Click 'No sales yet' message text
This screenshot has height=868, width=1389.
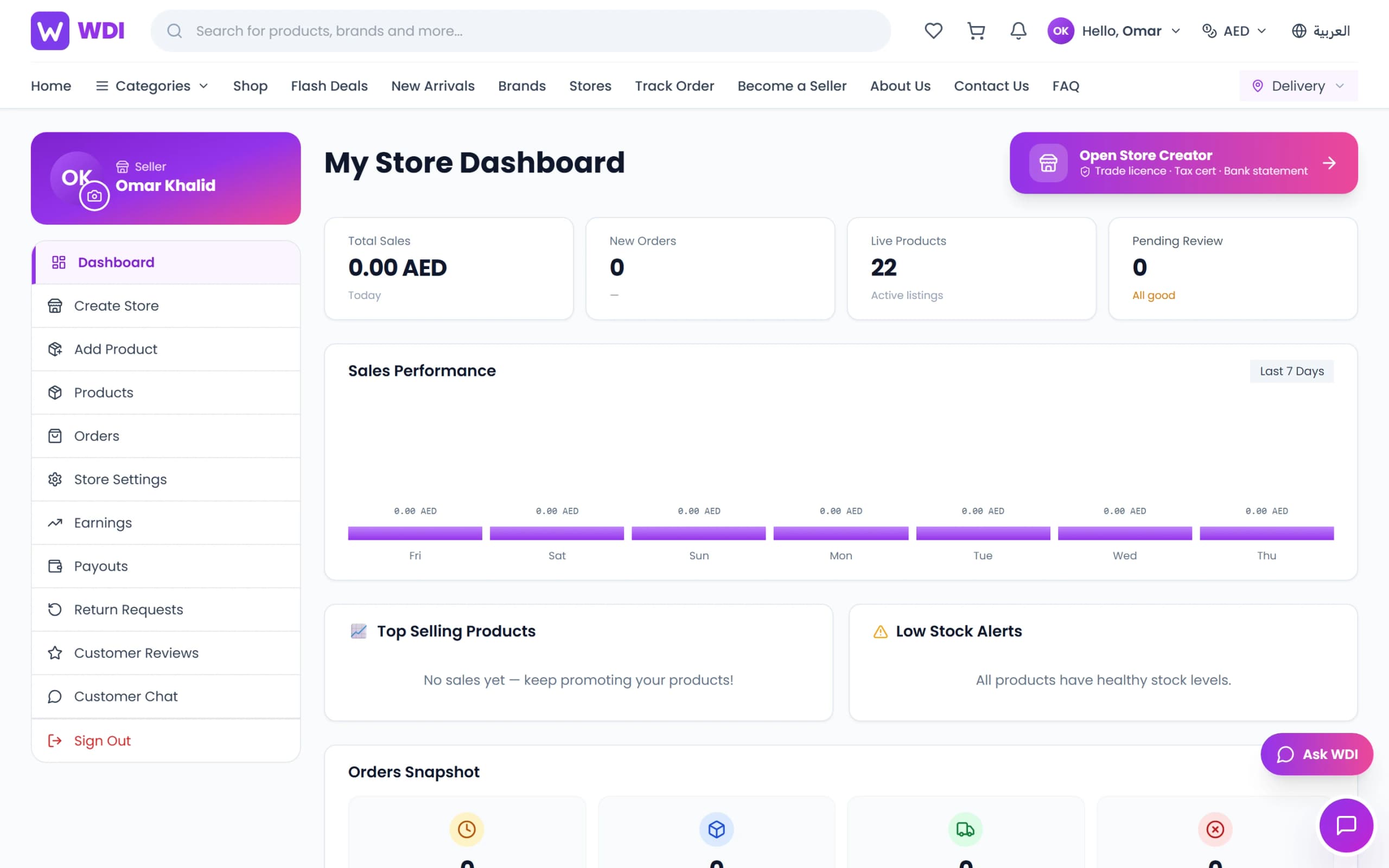point(578,680)
